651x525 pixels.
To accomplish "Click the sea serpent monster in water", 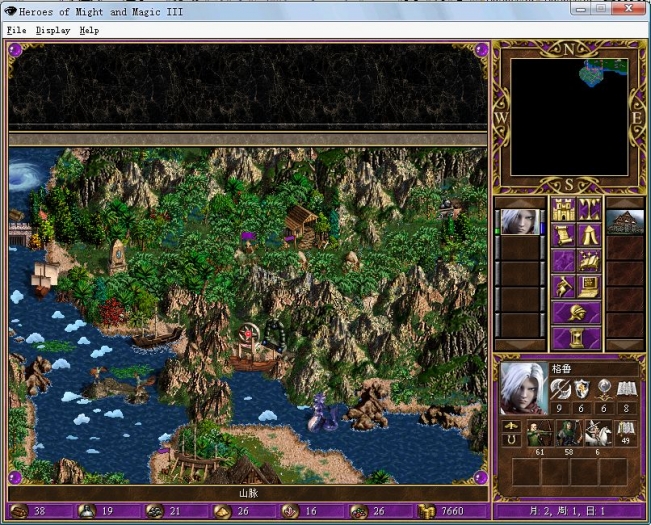I will pos(322,413).
